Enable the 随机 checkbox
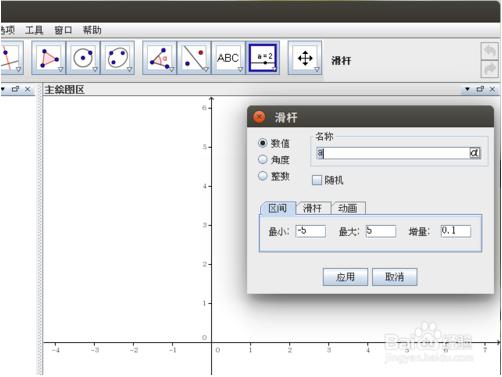Image resolution: width=502 pixels, height=377 pixels. [317, 180]
